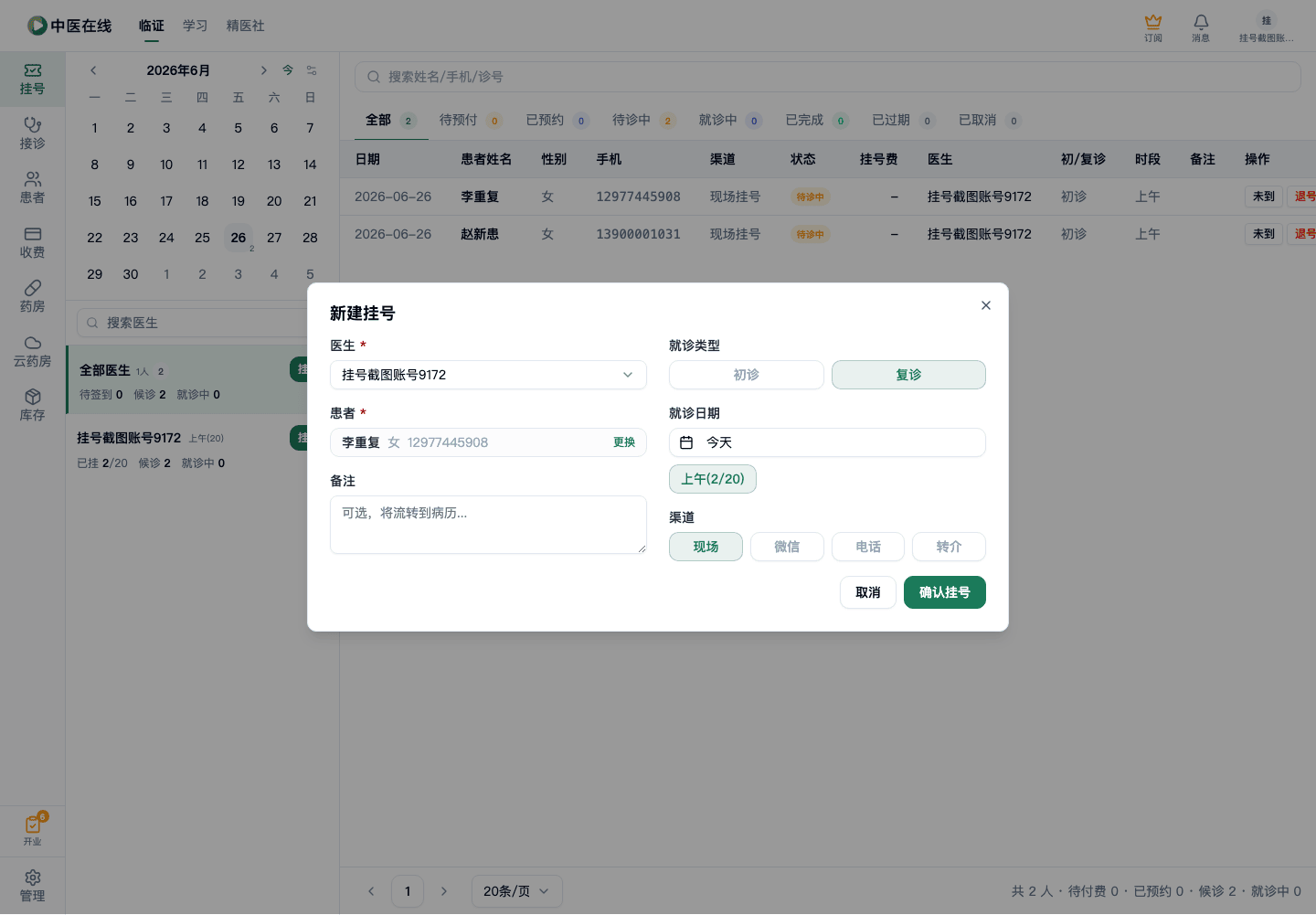
Task: Go to next page in pagination
Action: (444, 891)
